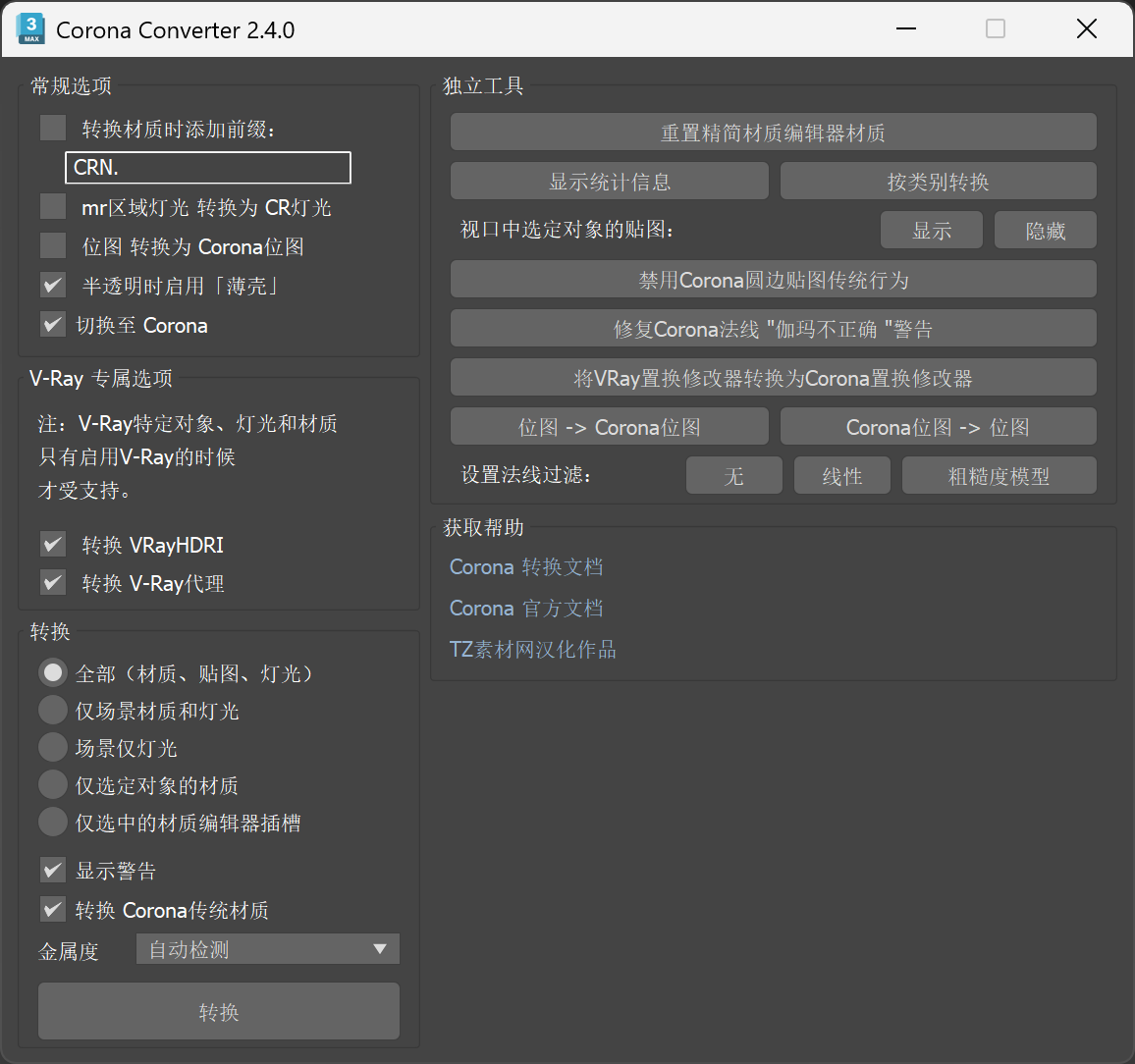
Task: Click 修复Corona法线 伽玛不正确 警告 button
Action: [773, 329]
